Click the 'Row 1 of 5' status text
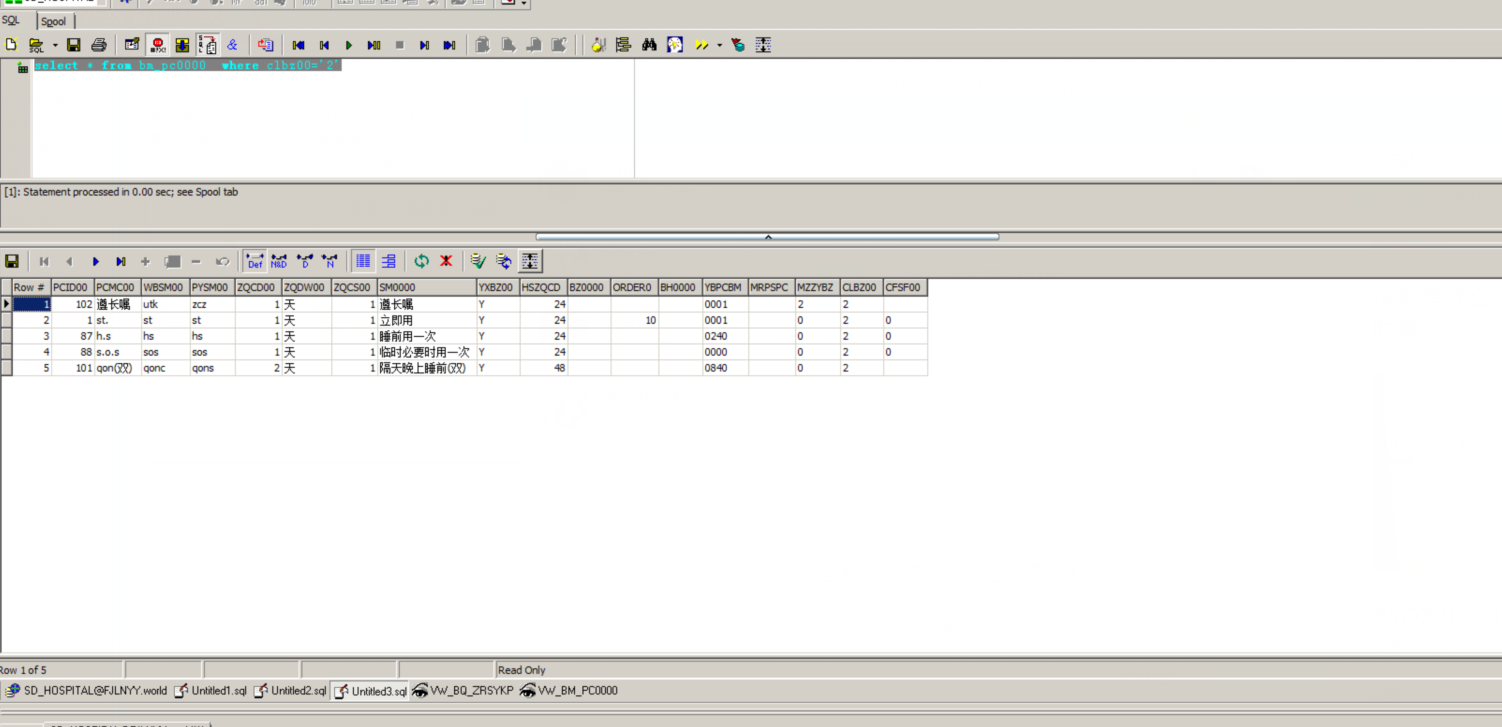This screenshot has height=727, width=1502. [23, 670]
